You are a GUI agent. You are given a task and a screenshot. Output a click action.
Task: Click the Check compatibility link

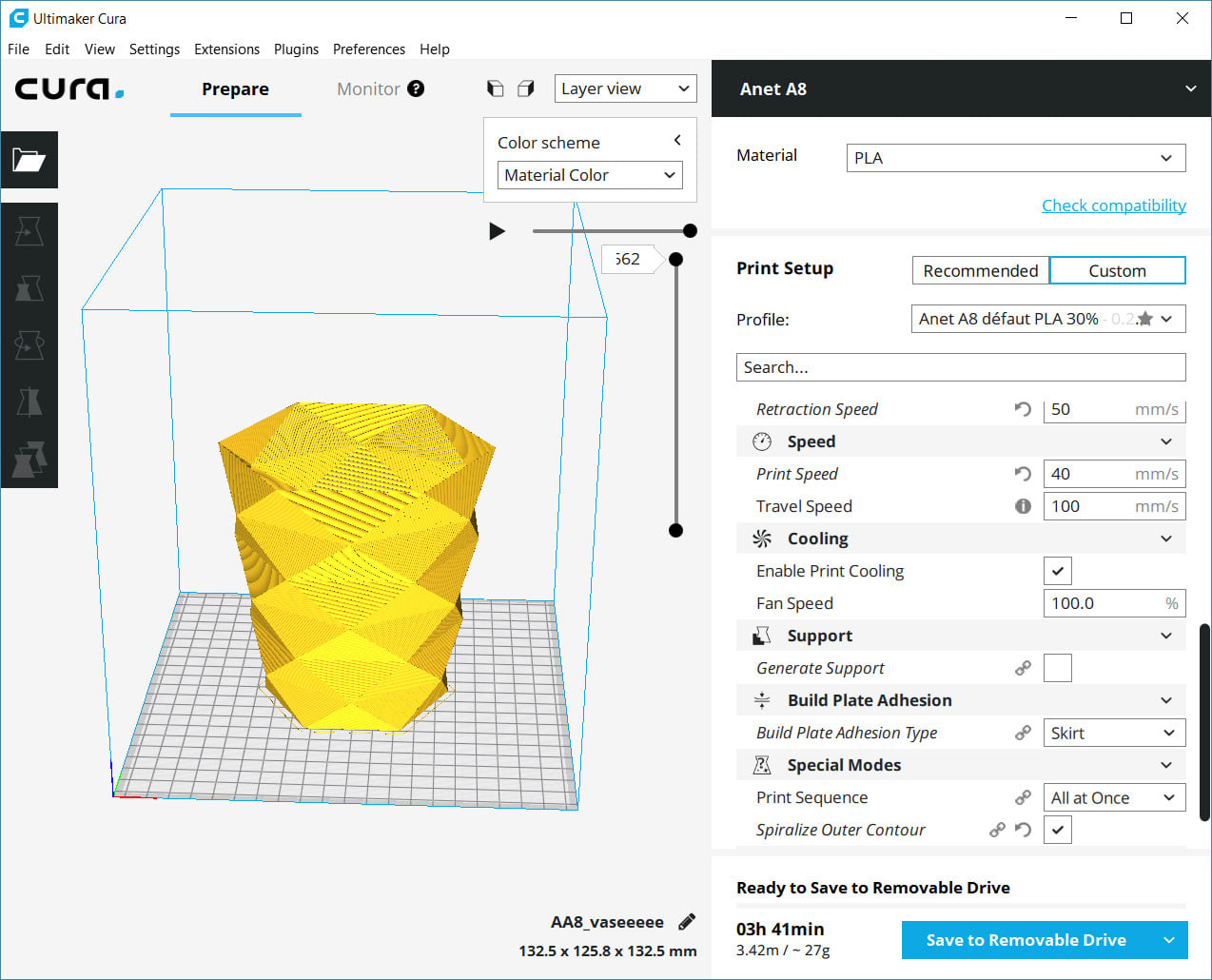(x=1114, y=205)
